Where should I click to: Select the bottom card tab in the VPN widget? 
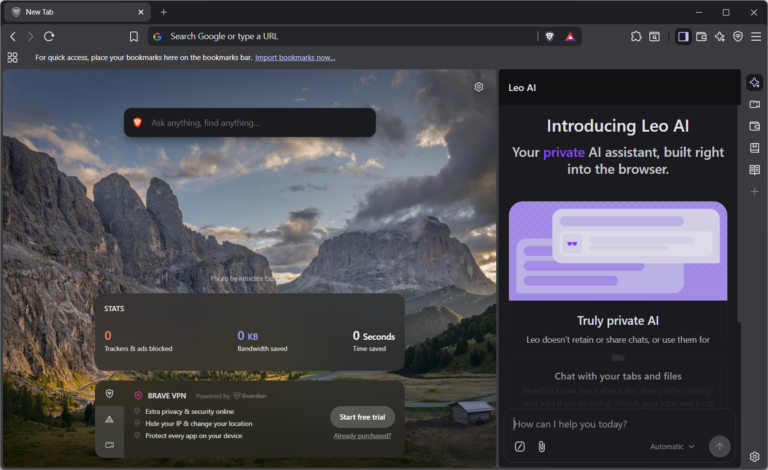[x=110, y=445]
